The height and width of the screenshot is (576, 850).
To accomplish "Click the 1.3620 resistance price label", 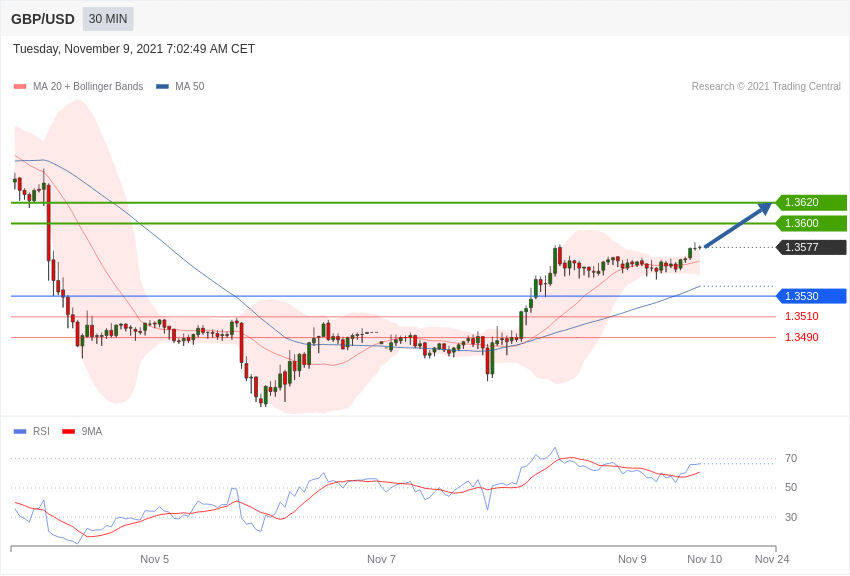I will click(811, 202).
